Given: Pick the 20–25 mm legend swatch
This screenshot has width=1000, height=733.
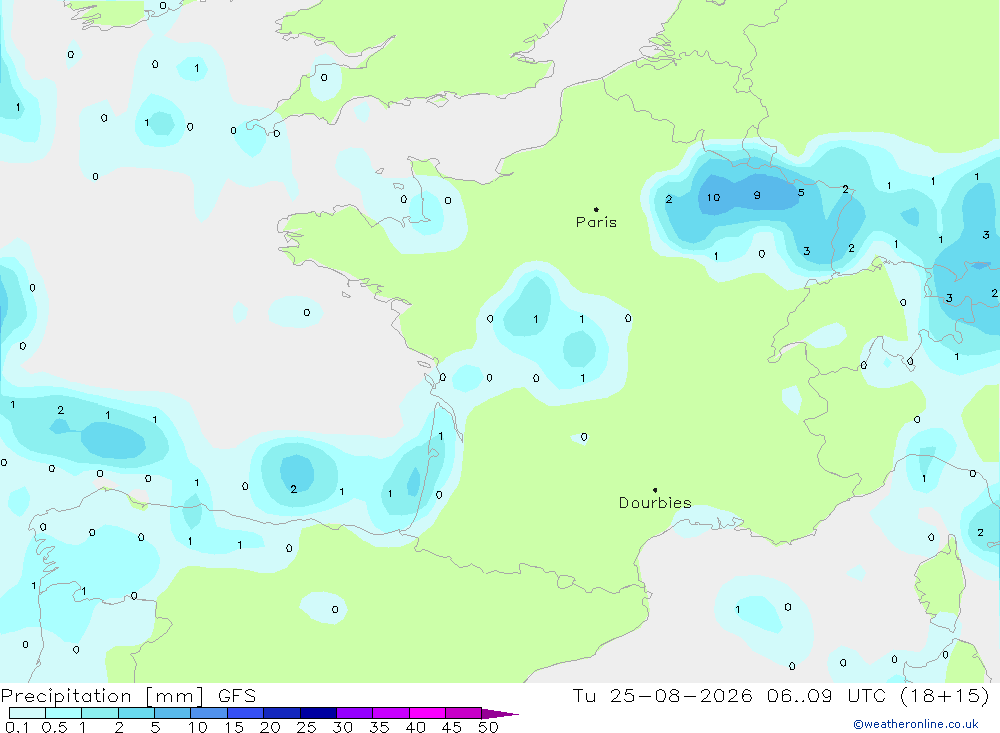Looking at the screenshot, I should pyautogui.click(x=282, y=713).
